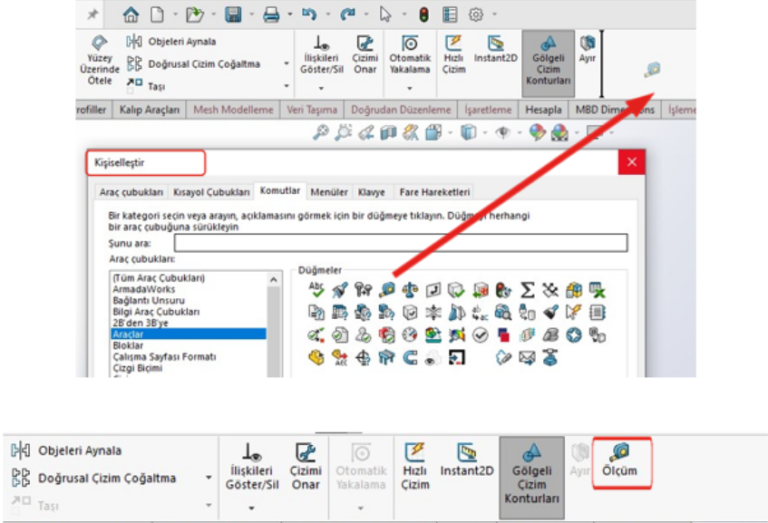Viewport: 768px width, 523px height.
Task: Click the spell check Abc icon in Düğmeler
Action: point(317,290)
